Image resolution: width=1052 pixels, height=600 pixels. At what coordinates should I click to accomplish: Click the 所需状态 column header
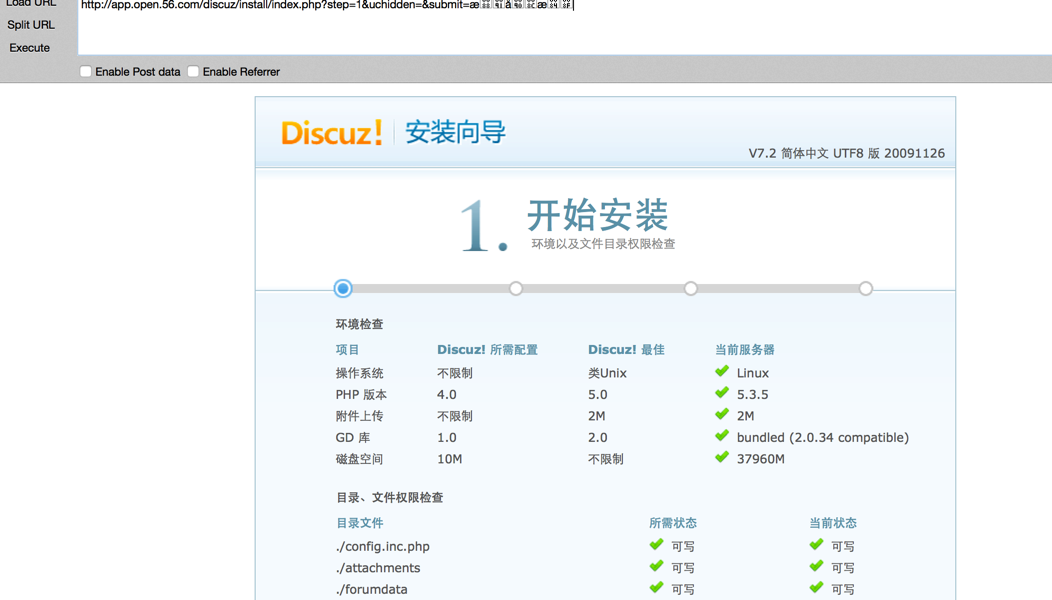(673, 523)
